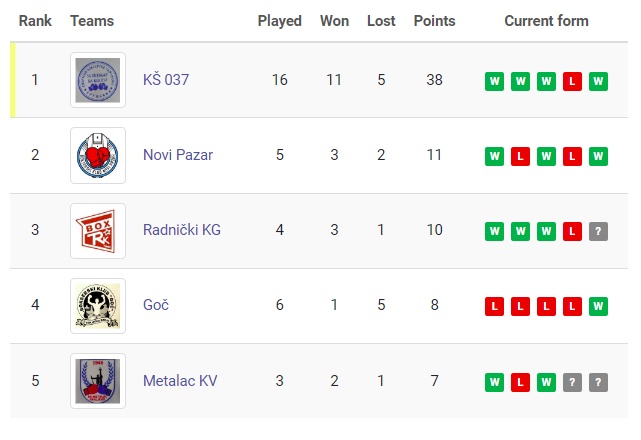Screen dimensions: 641x440
Task: Click KŠ 037's red L form badge
Action: 572,81
